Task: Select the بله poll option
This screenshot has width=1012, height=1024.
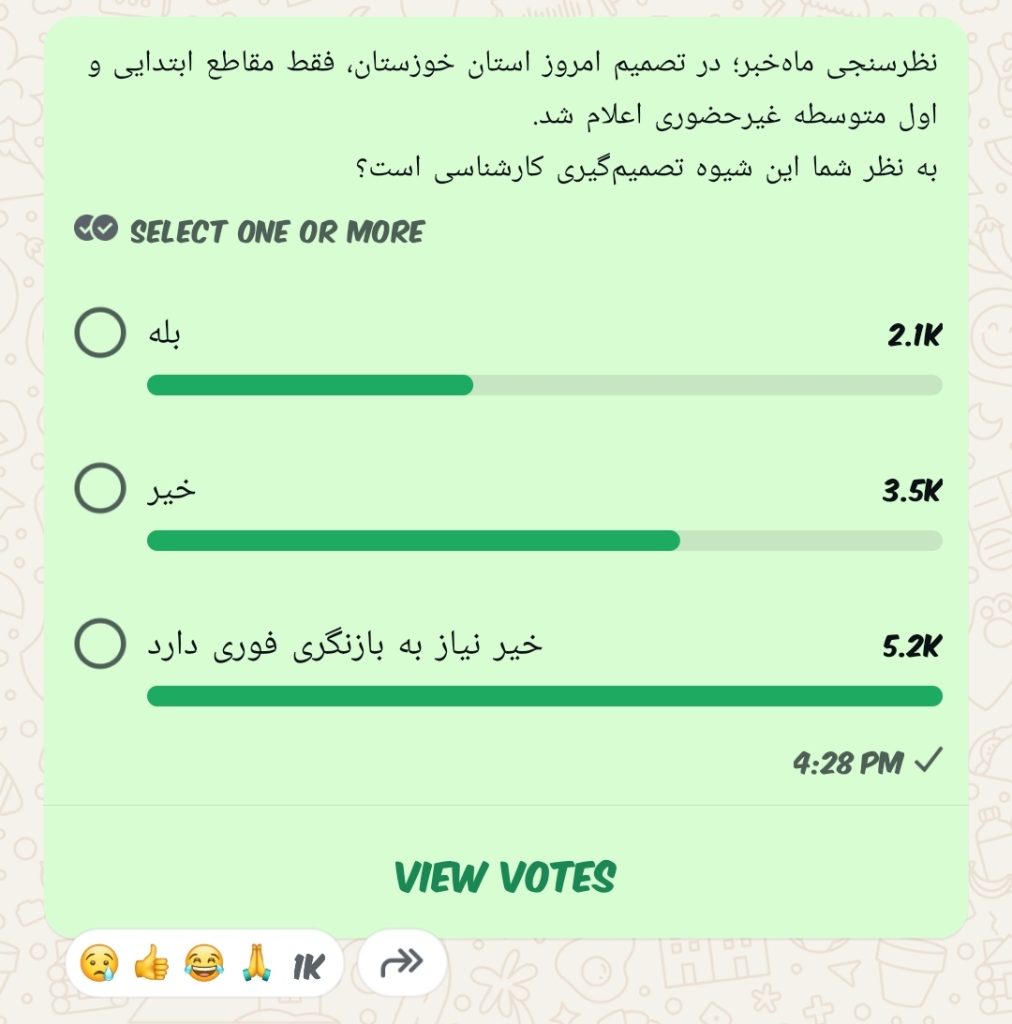Action: point(100,333)
